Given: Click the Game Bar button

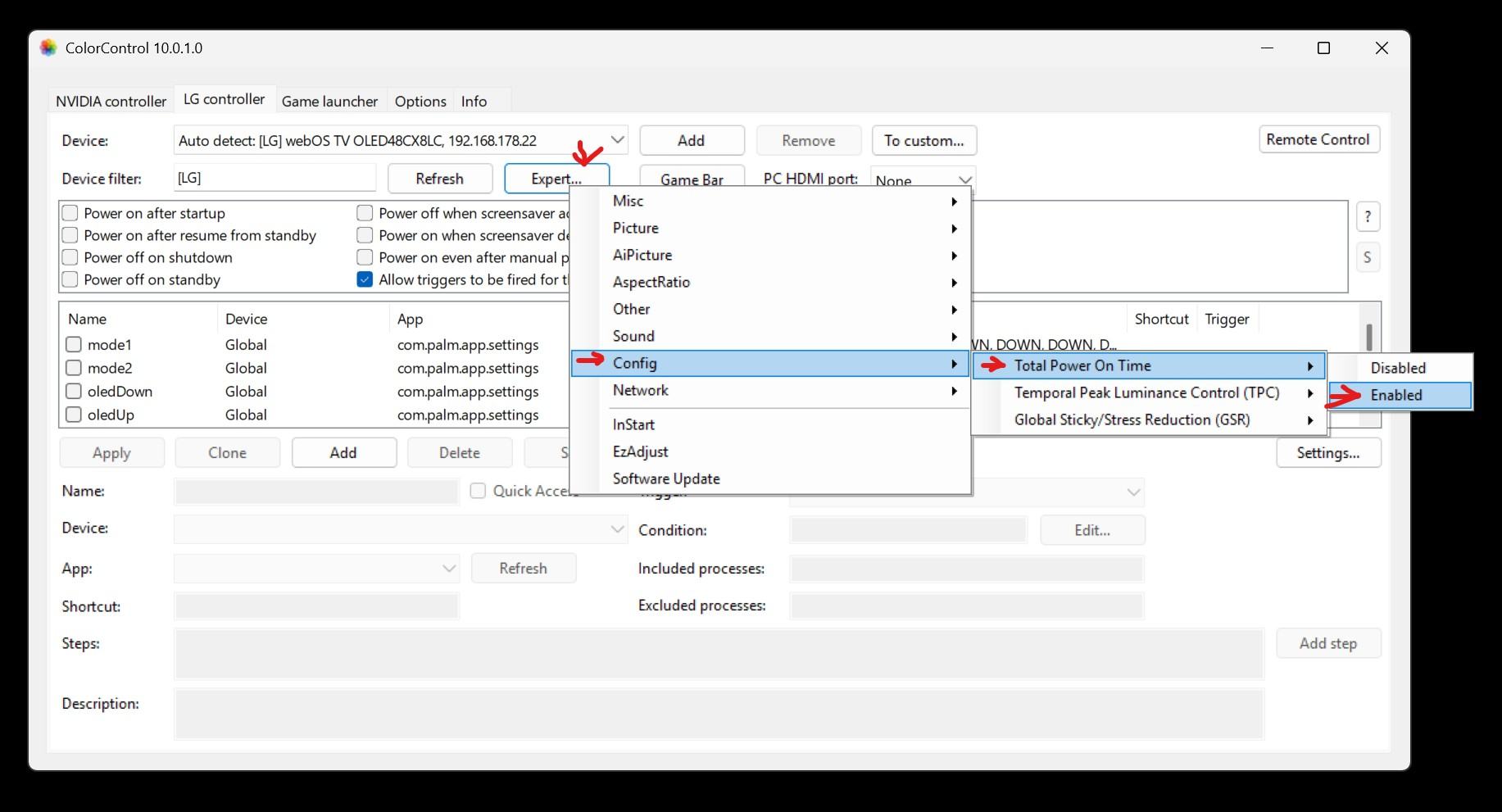Looking at the screenshot, I should (692, 179).
